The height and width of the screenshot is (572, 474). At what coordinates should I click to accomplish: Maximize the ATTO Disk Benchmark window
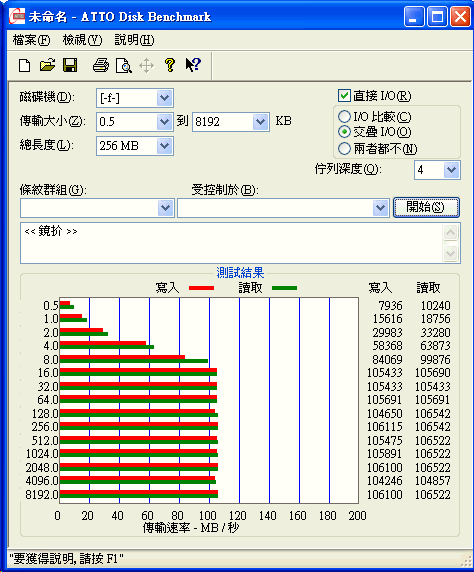point(437,17)
